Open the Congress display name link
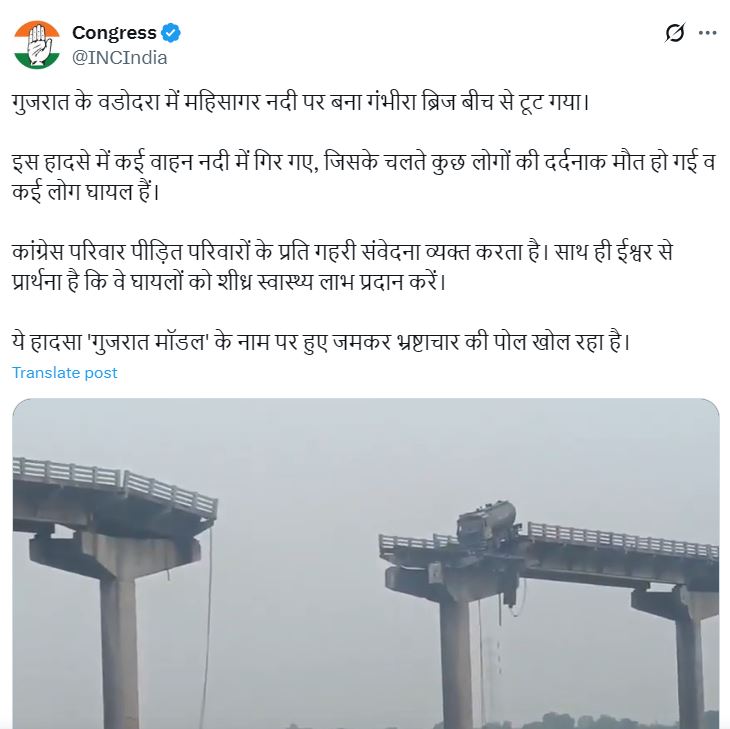The height and width of the screenshot is (729, 730). [x=115, y=33]
